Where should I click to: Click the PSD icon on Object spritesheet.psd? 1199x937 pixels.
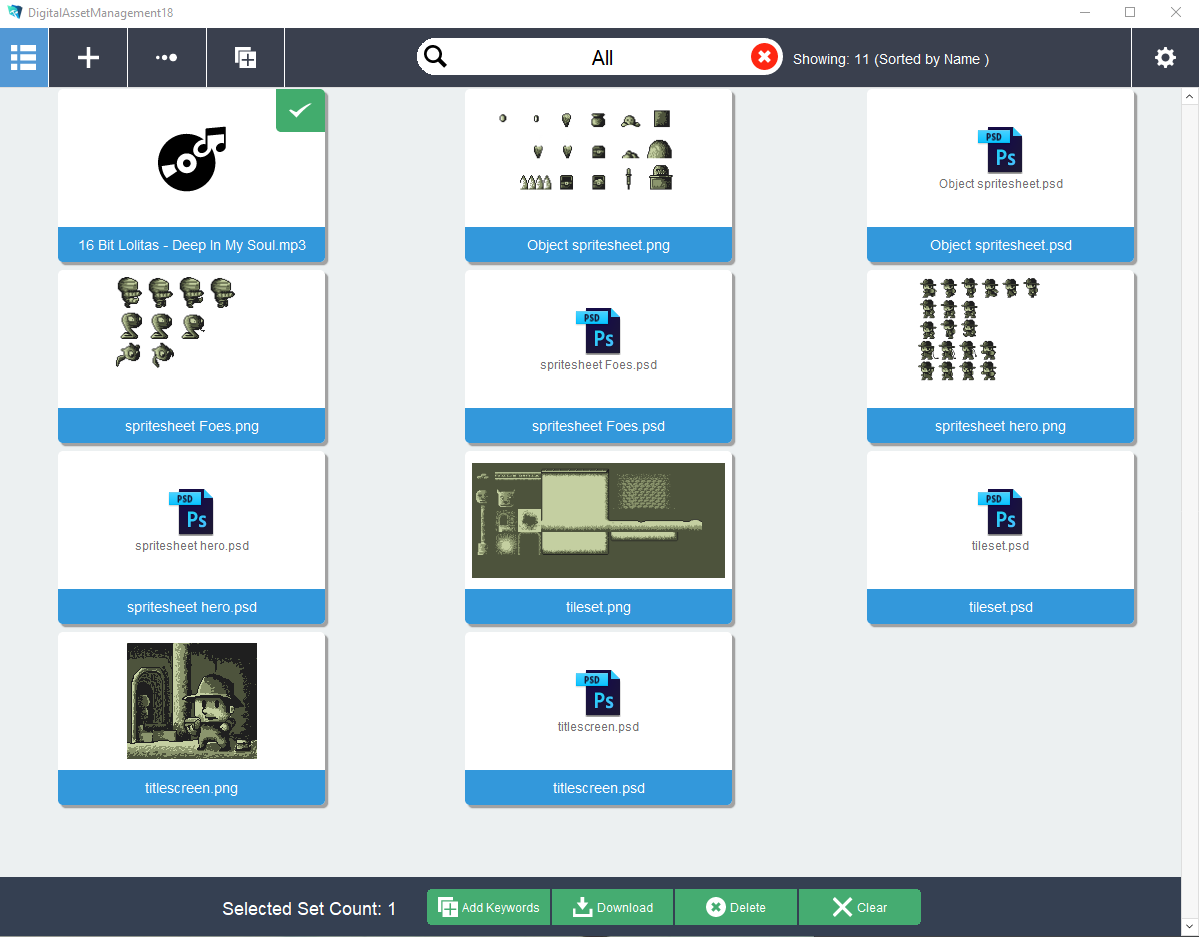[x=1000, y=150]
